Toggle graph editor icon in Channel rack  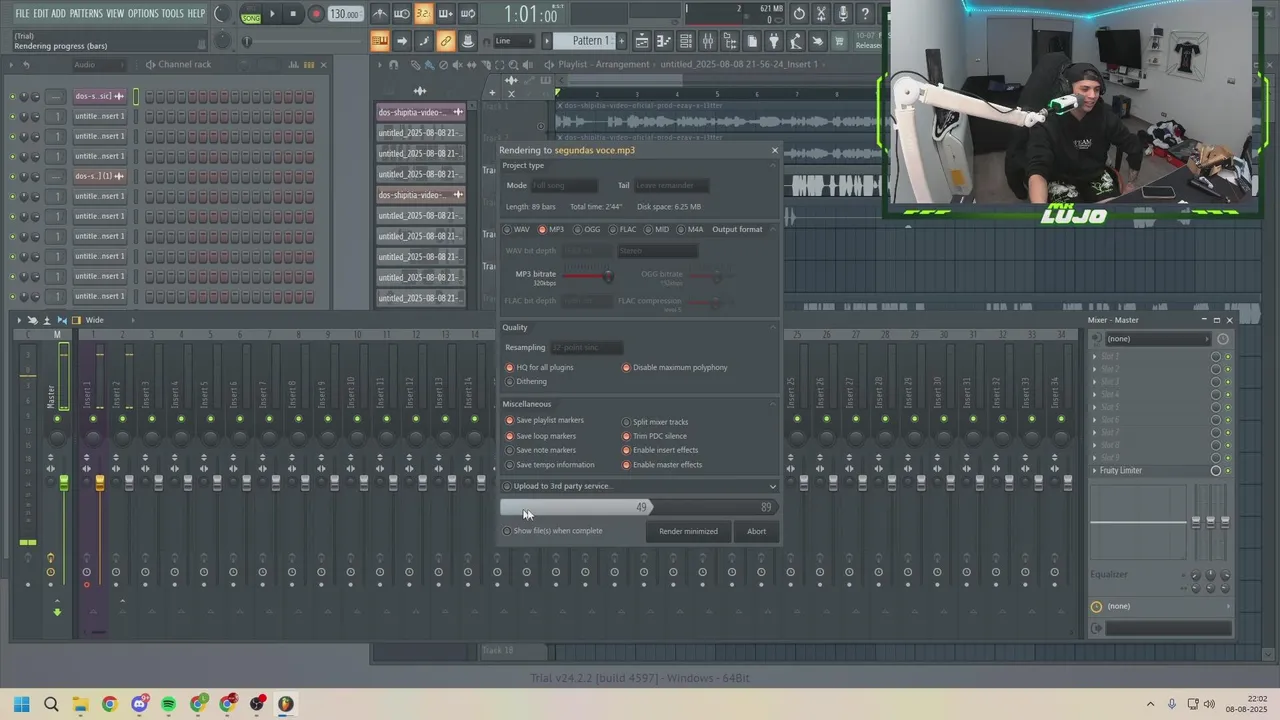click(295, 65)
